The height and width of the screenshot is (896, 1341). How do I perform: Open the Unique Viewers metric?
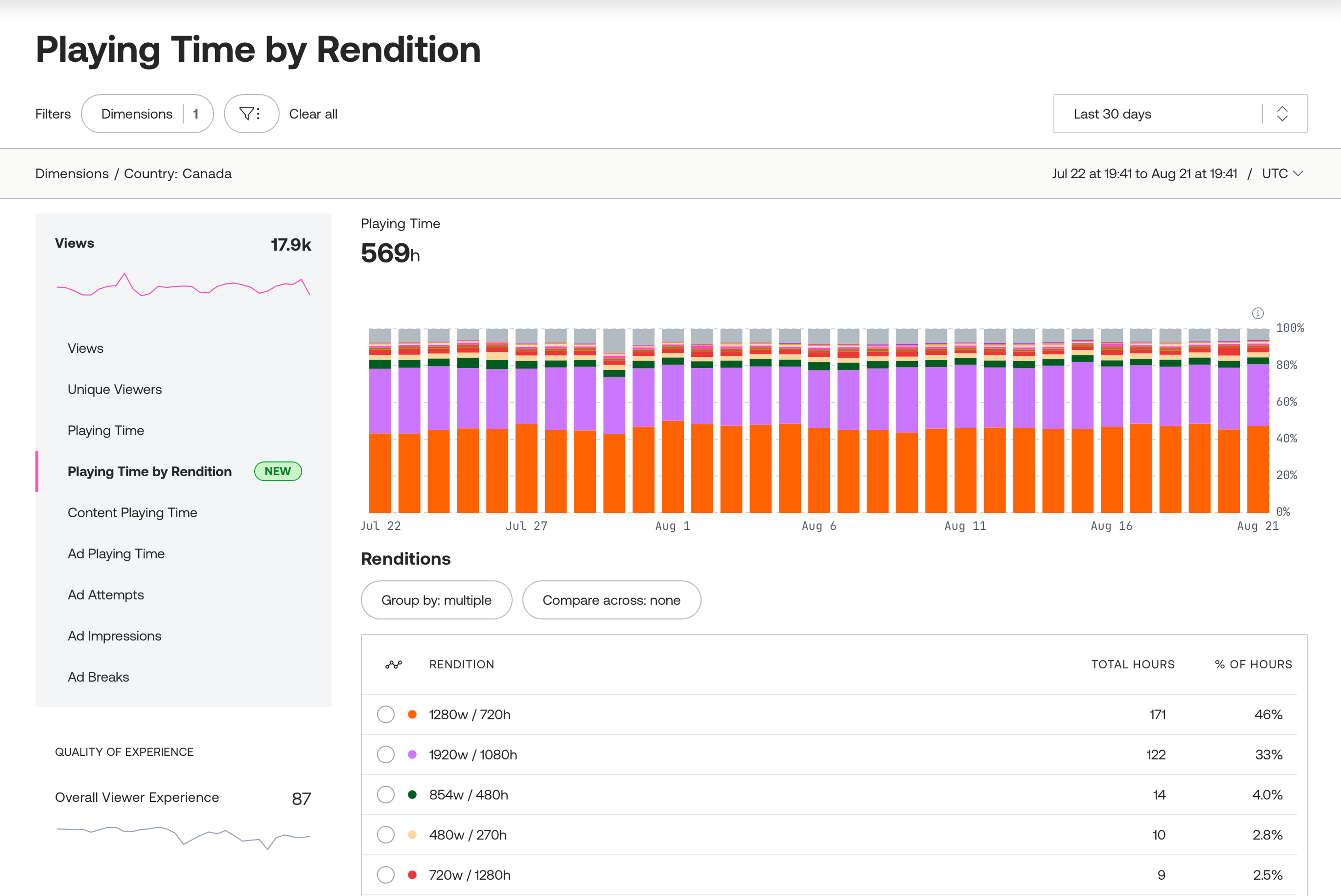click(x=115, y=389)
